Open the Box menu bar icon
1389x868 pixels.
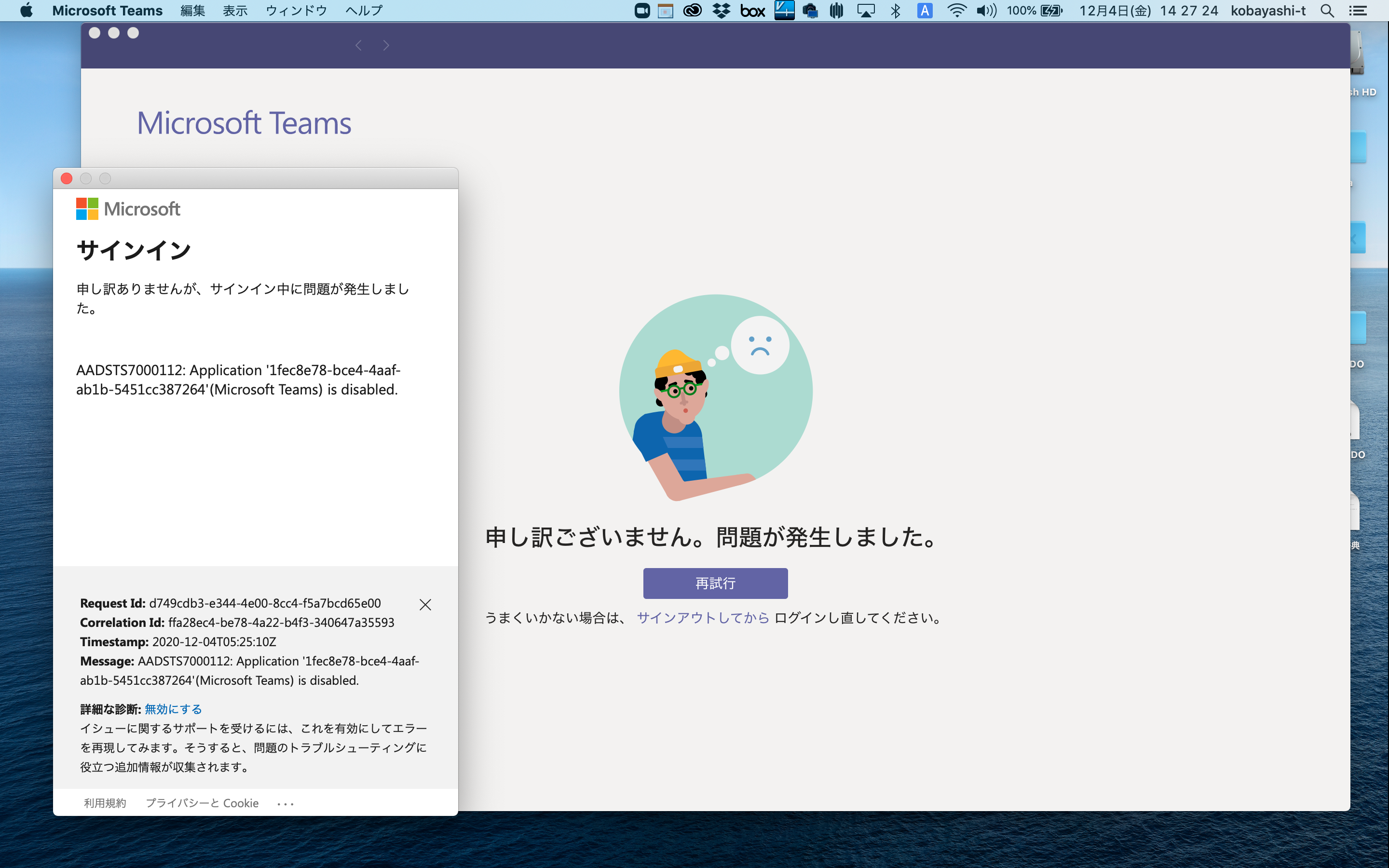(x=752, y=10)
